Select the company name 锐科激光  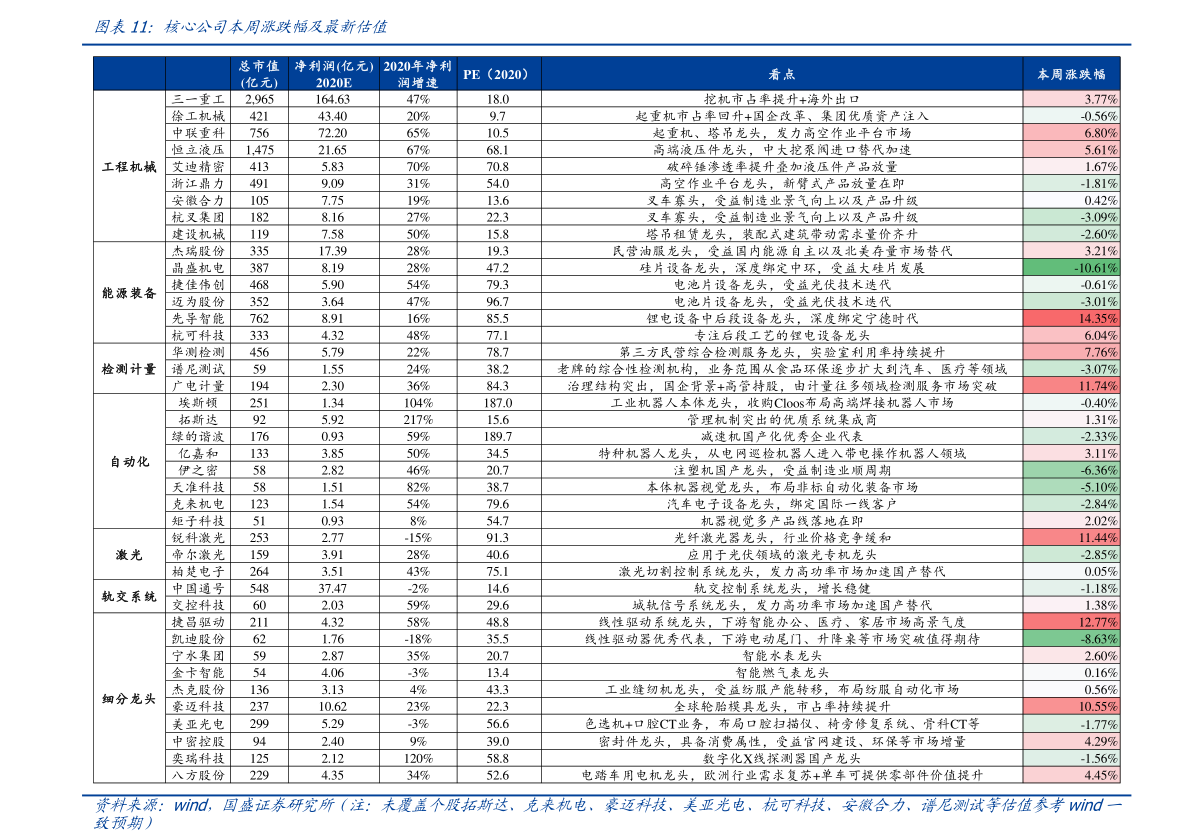(x=197, y=538)
